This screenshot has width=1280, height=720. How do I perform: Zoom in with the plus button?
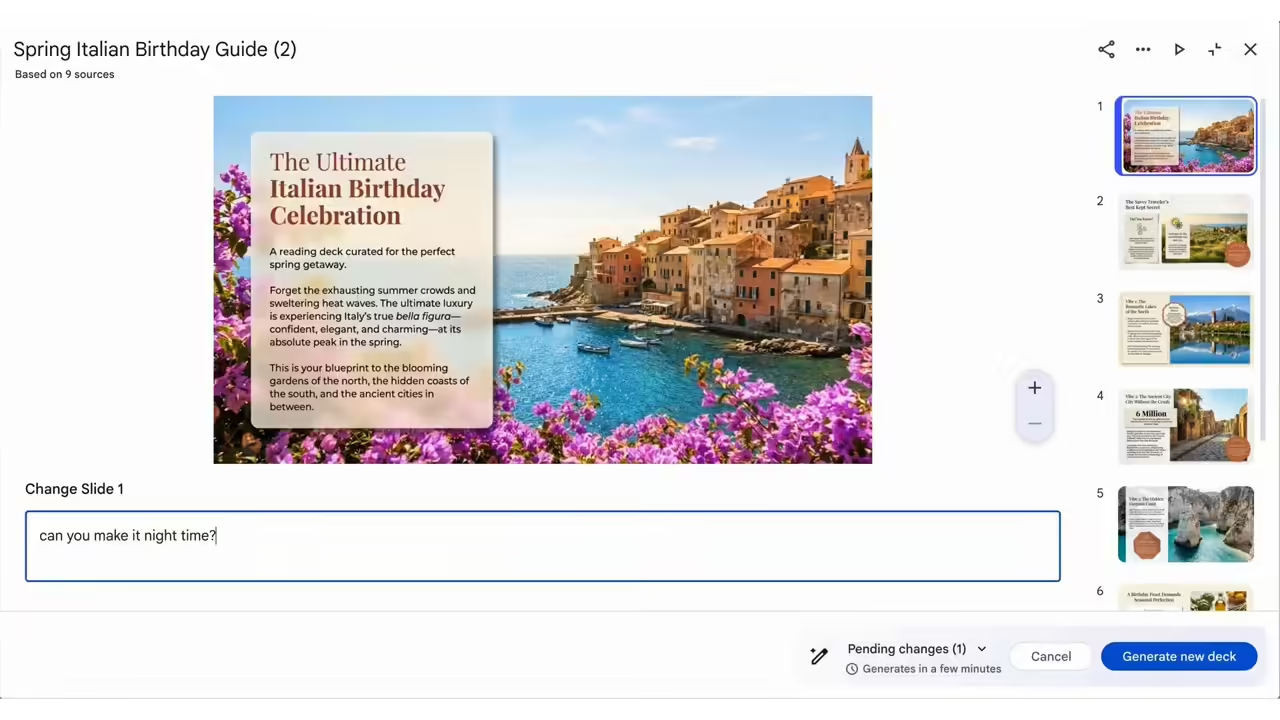click(1035, 388)
